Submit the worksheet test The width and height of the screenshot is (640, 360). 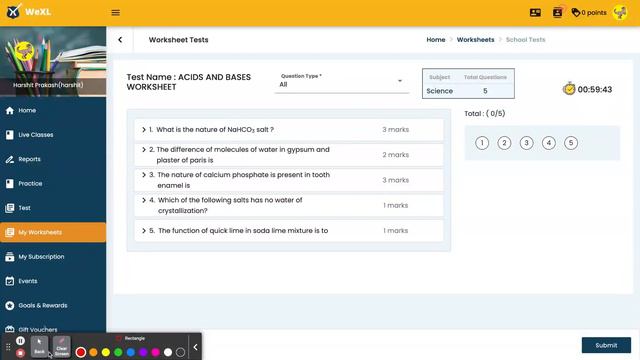[x=606, y=345]
